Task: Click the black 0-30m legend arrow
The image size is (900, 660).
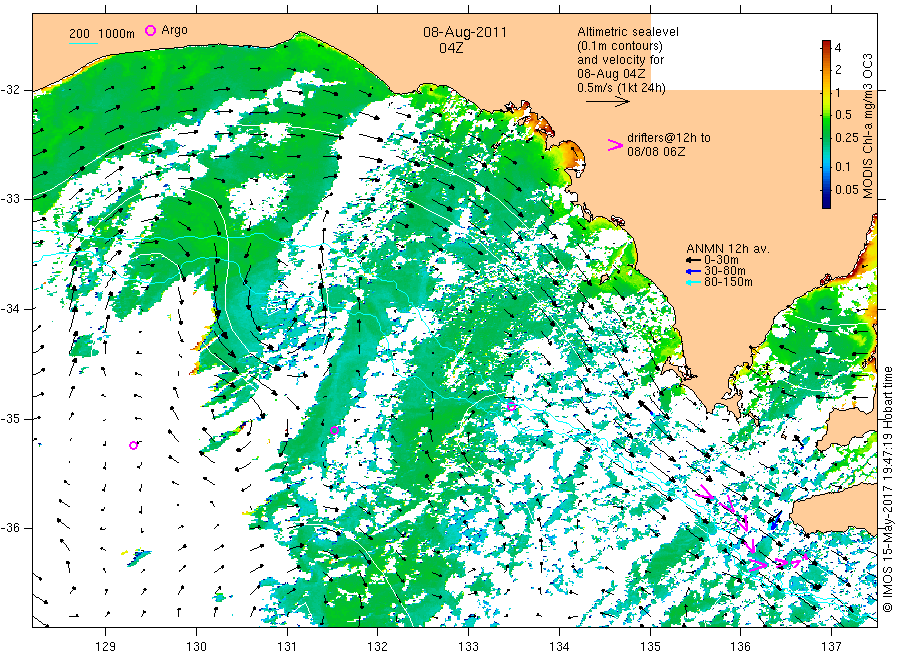Action: pos(693,260)
